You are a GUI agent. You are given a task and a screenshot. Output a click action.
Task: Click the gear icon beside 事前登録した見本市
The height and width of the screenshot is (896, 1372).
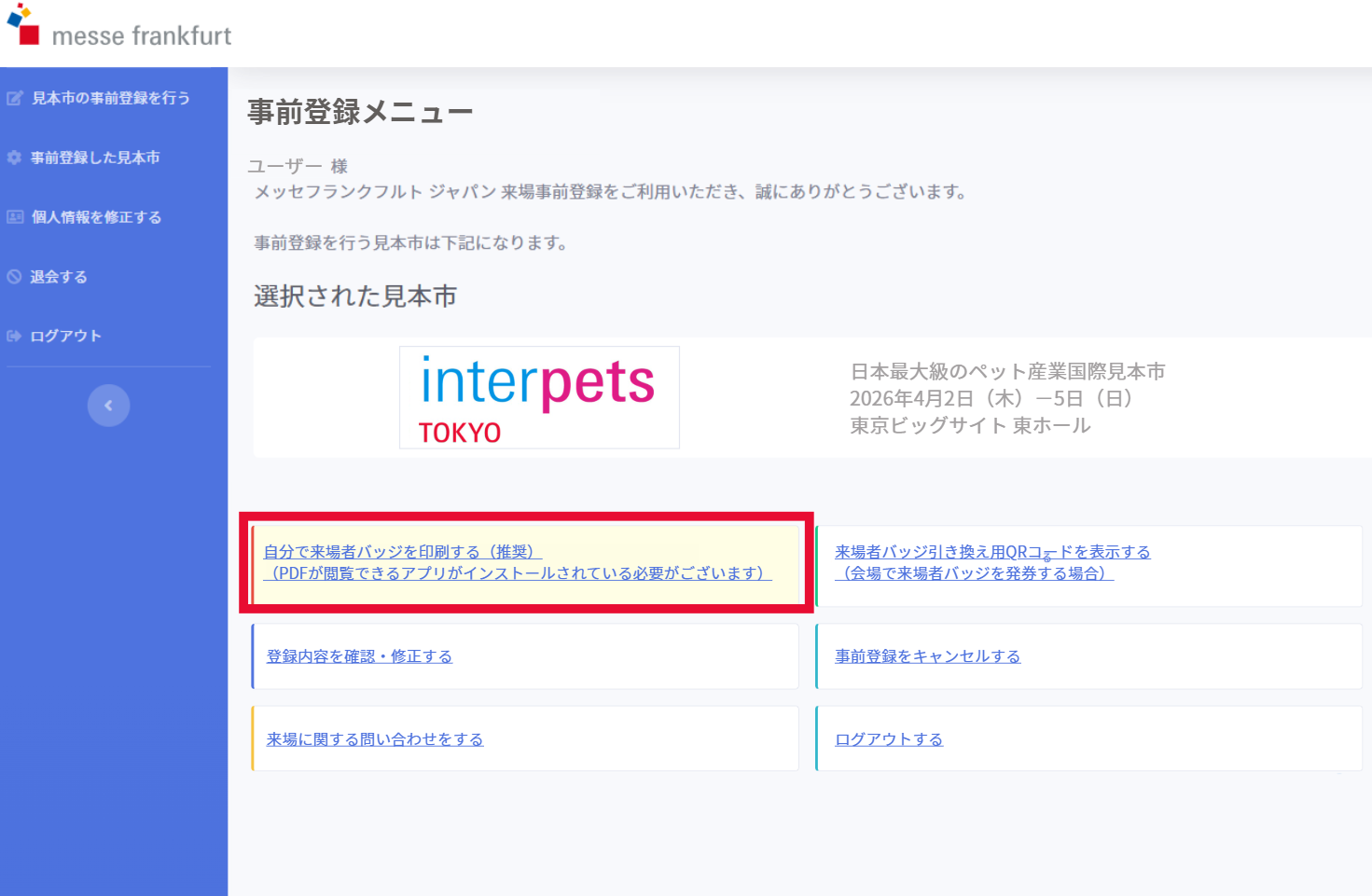(x=14, y=158)
